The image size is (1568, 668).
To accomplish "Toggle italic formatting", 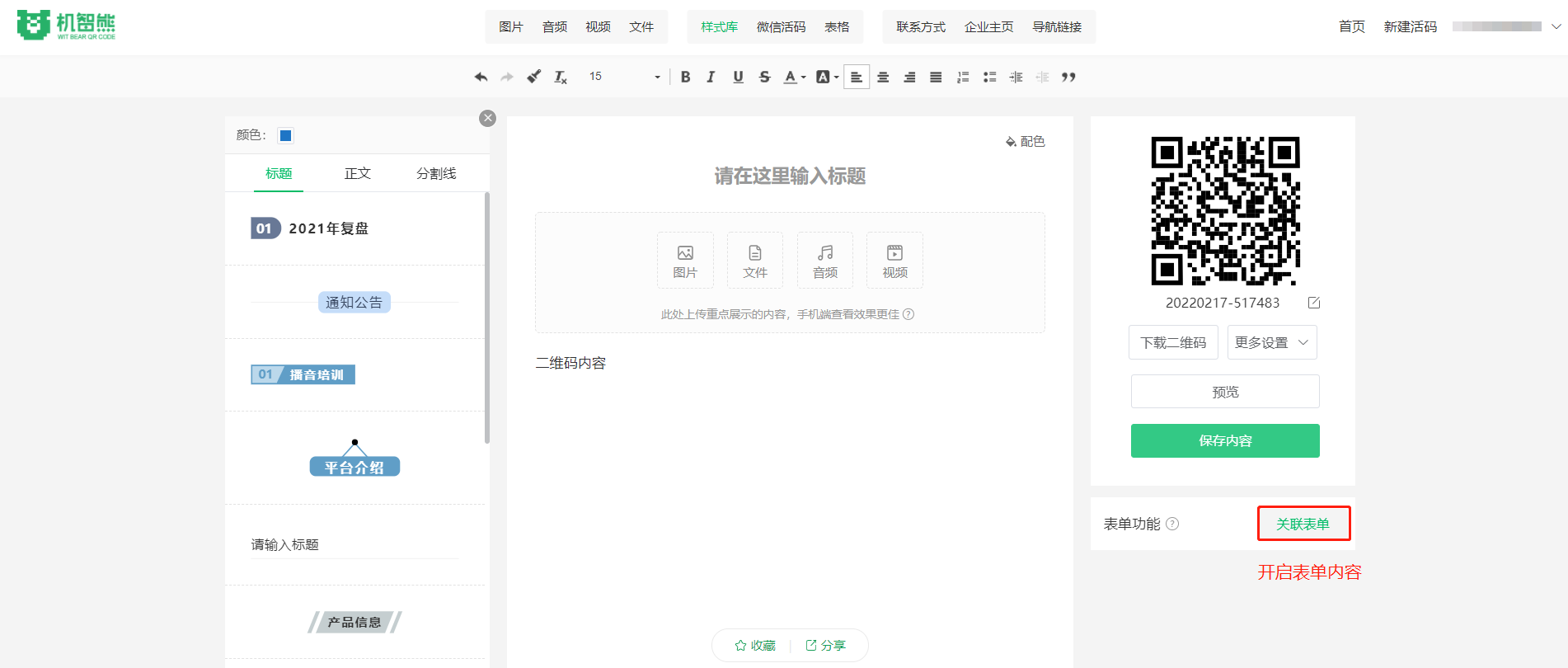I will pyautogui.click(x=711, y=77).
